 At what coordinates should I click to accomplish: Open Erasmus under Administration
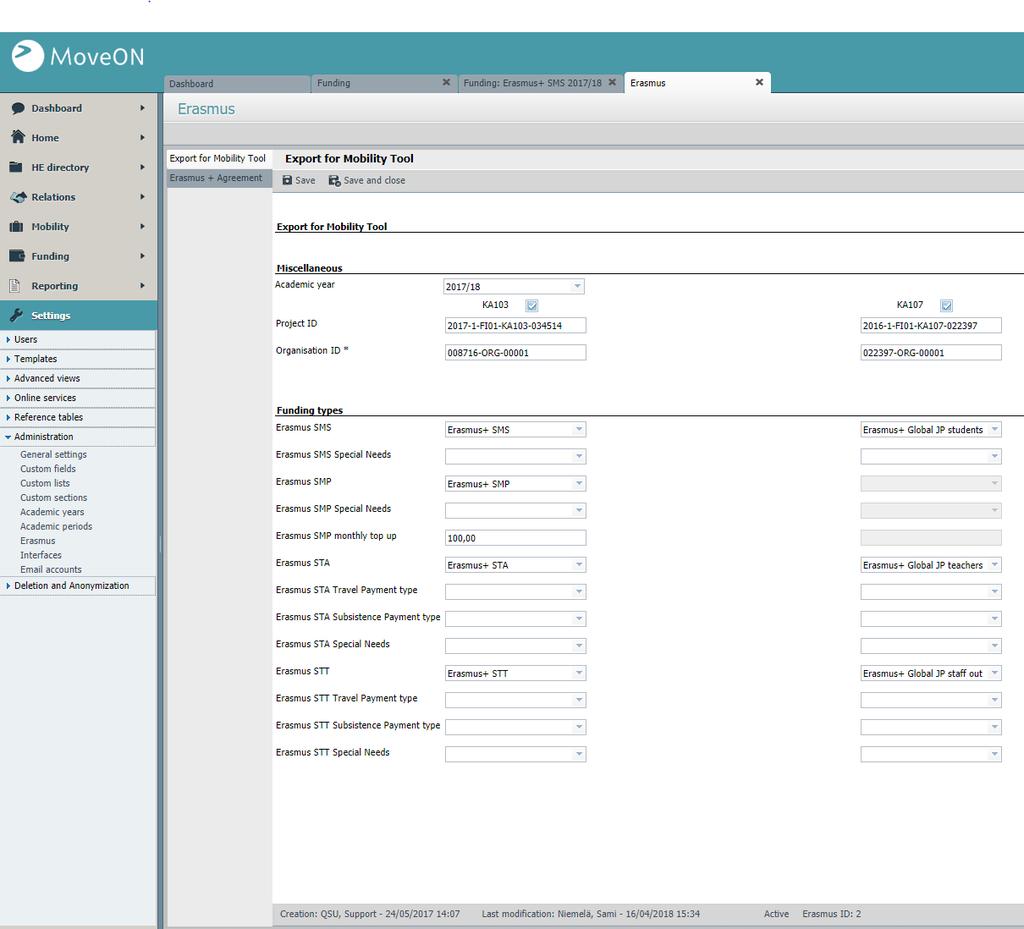pyautogui.click(x=38, y=541)
